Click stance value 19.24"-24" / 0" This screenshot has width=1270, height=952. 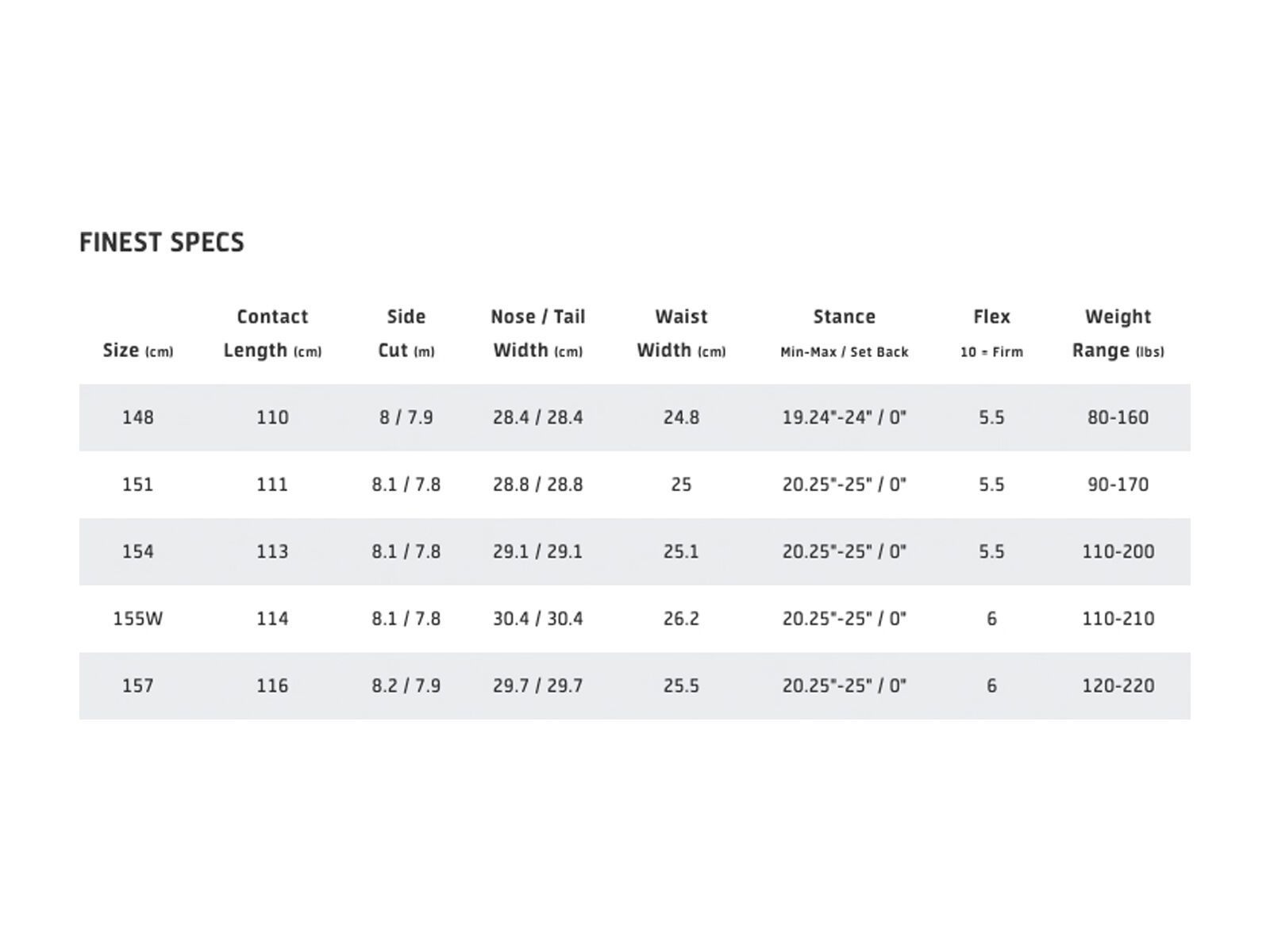pos(844,417)
